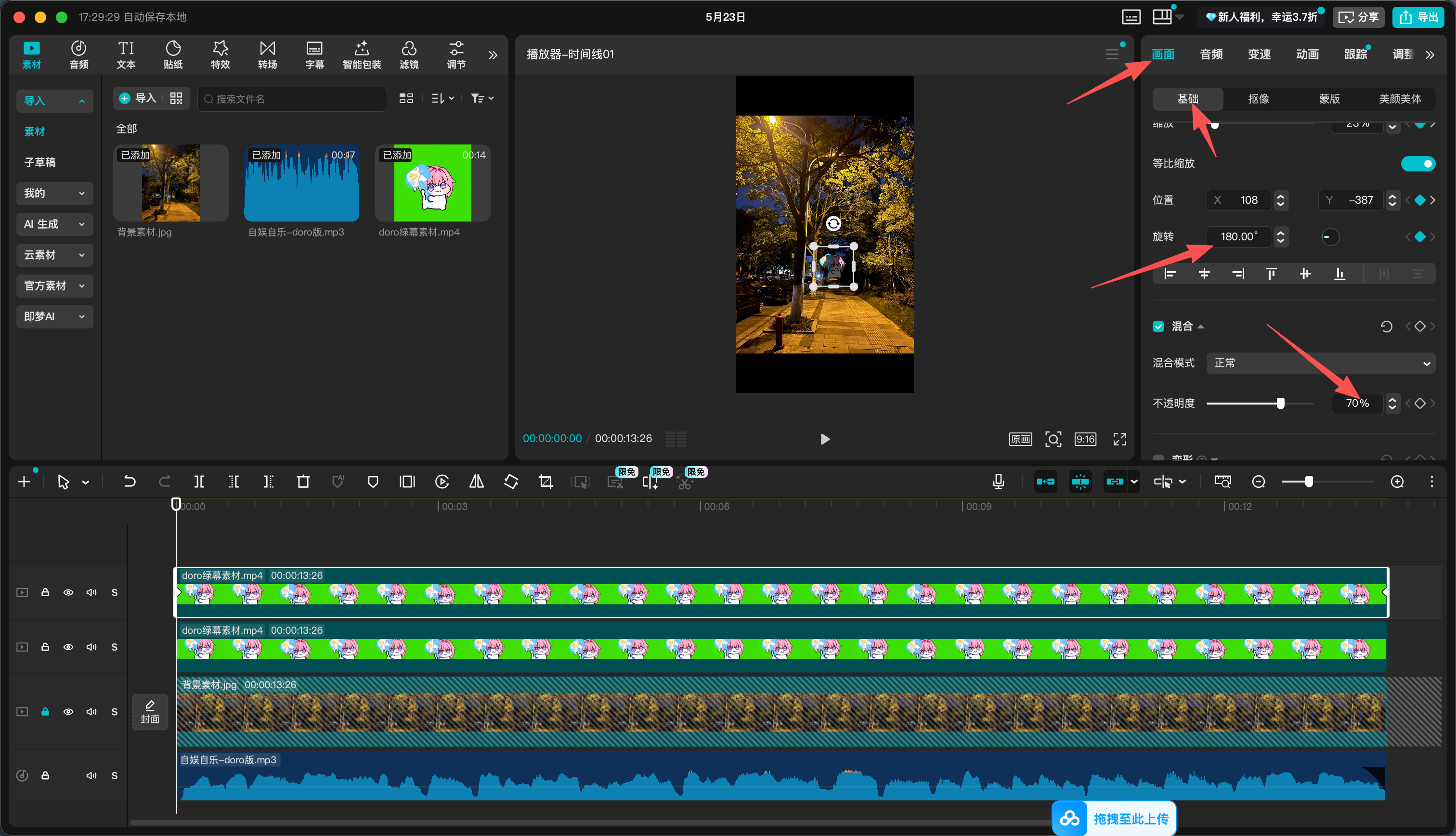Open the 转场 transitions panel
This screenshot has width=1456, height=836.
coord(267,55)
